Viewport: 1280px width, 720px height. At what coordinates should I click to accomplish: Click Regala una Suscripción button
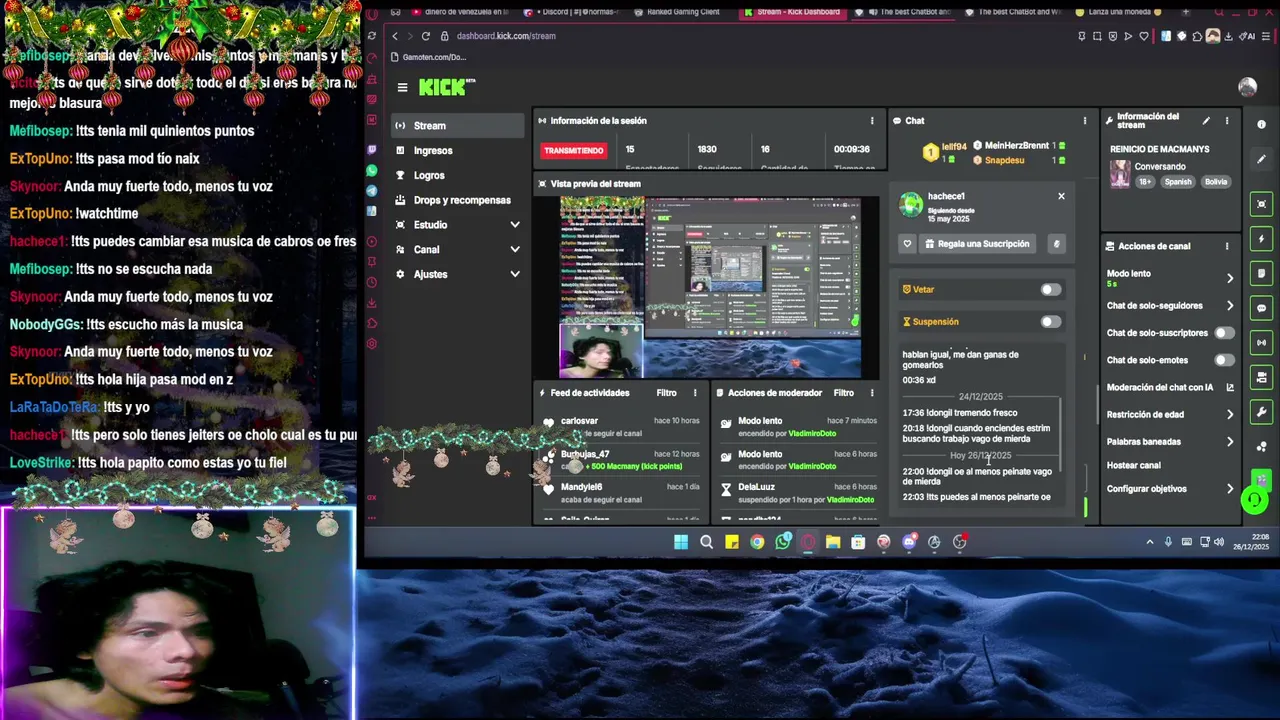(977, 244)
